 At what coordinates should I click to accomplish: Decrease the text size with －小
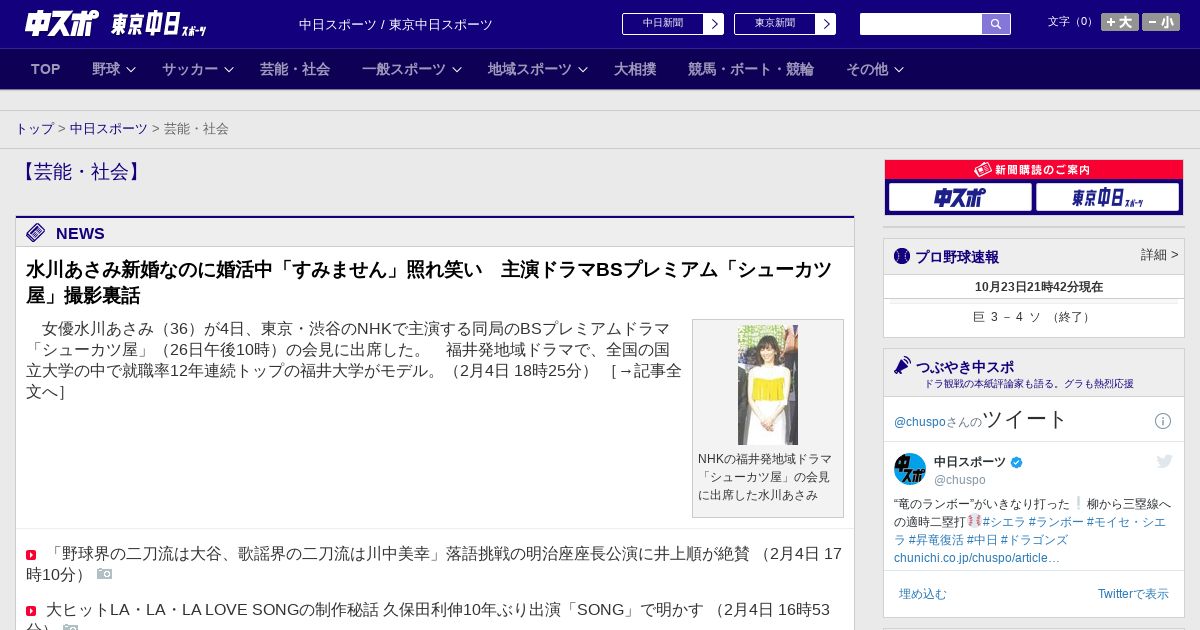click(1161, 22)
